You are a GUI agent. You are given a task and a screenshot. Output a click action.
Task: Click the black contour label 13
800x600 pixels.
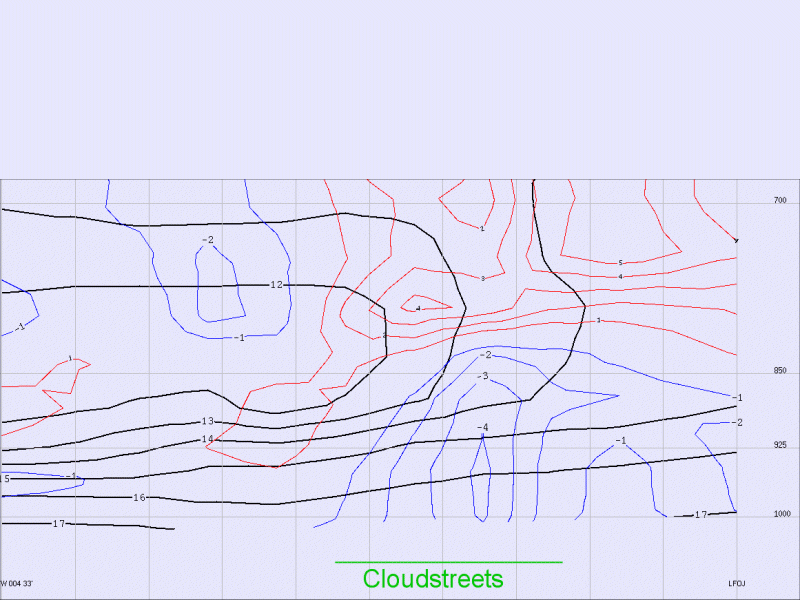pos(208,421)
